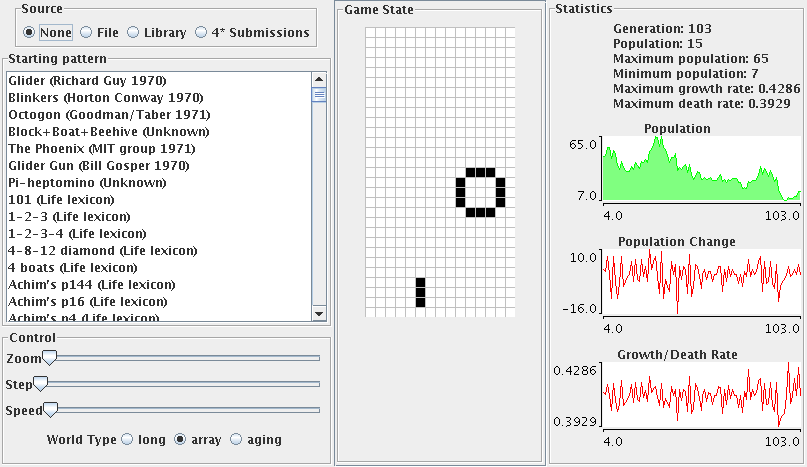This screenshot has height=467, width=807.
Task: Select the None source radio button
Action: 29,32
